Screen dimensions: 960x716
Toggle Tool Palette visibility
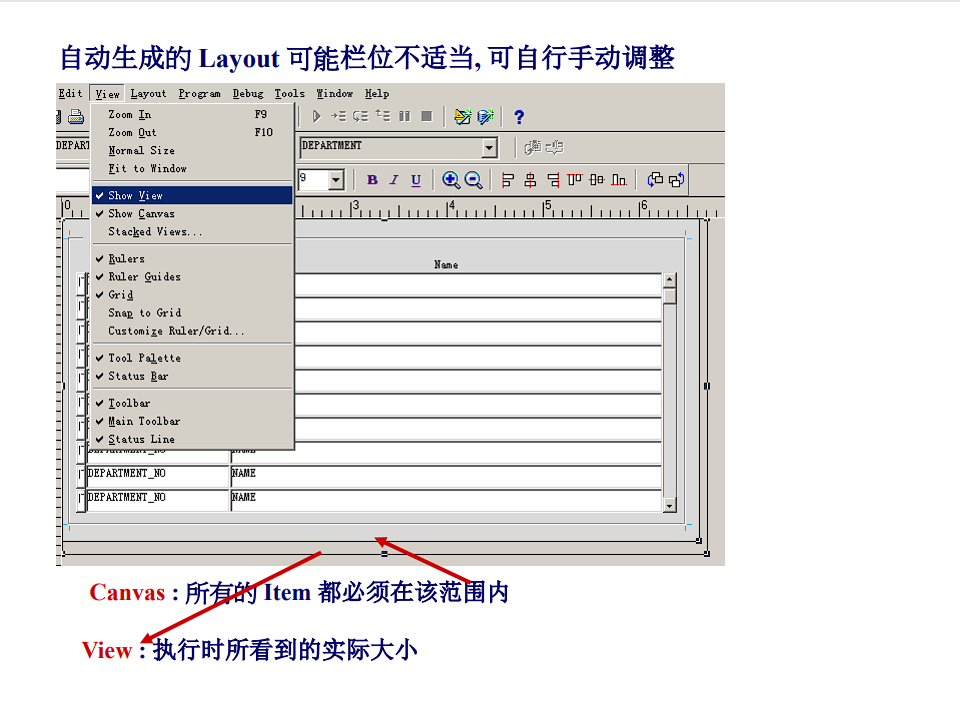192,358
